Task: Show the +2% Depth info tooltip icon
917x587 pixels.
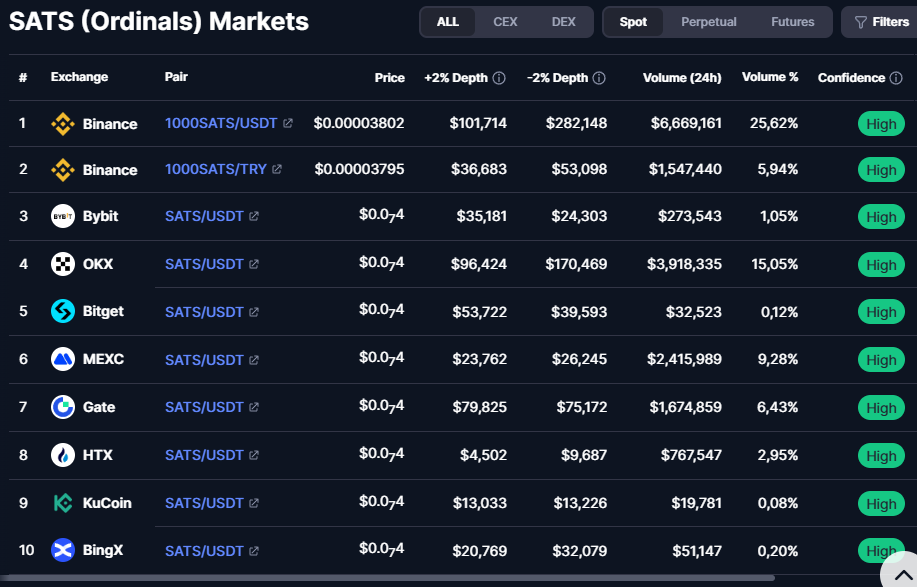Action: (x=499, y=78)
